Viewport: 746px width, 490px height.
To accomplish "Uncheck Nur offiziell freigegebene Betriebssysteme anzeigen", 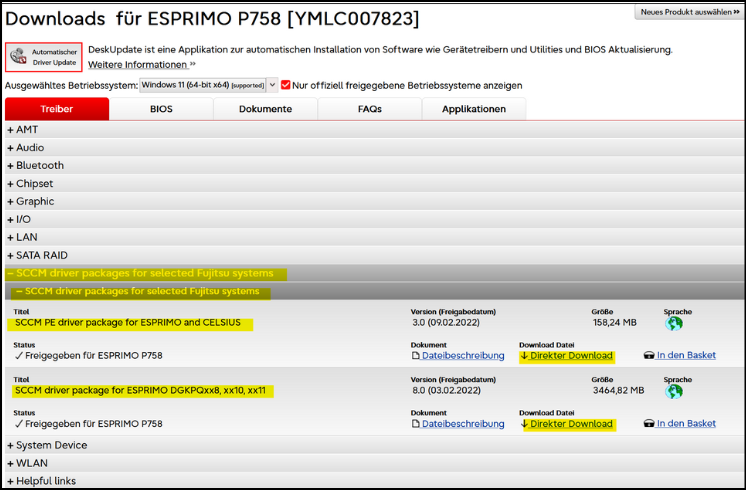I will [x=285, y=85].
